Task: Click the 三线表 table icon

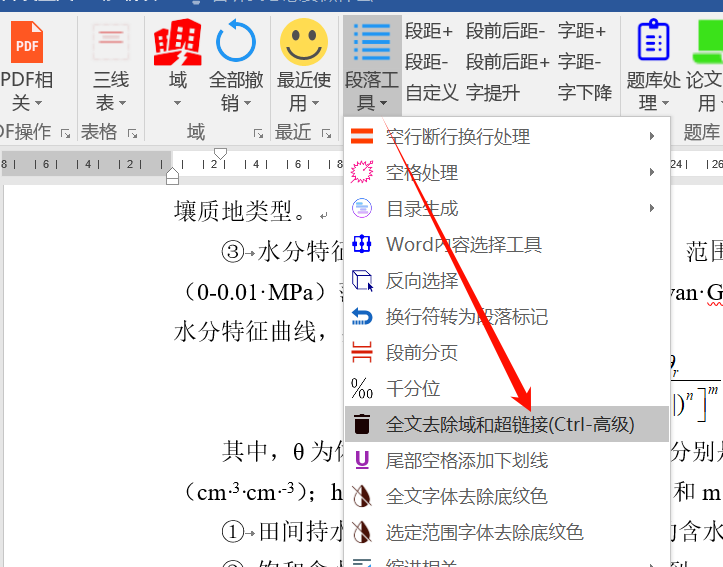Action: point(110,42)
